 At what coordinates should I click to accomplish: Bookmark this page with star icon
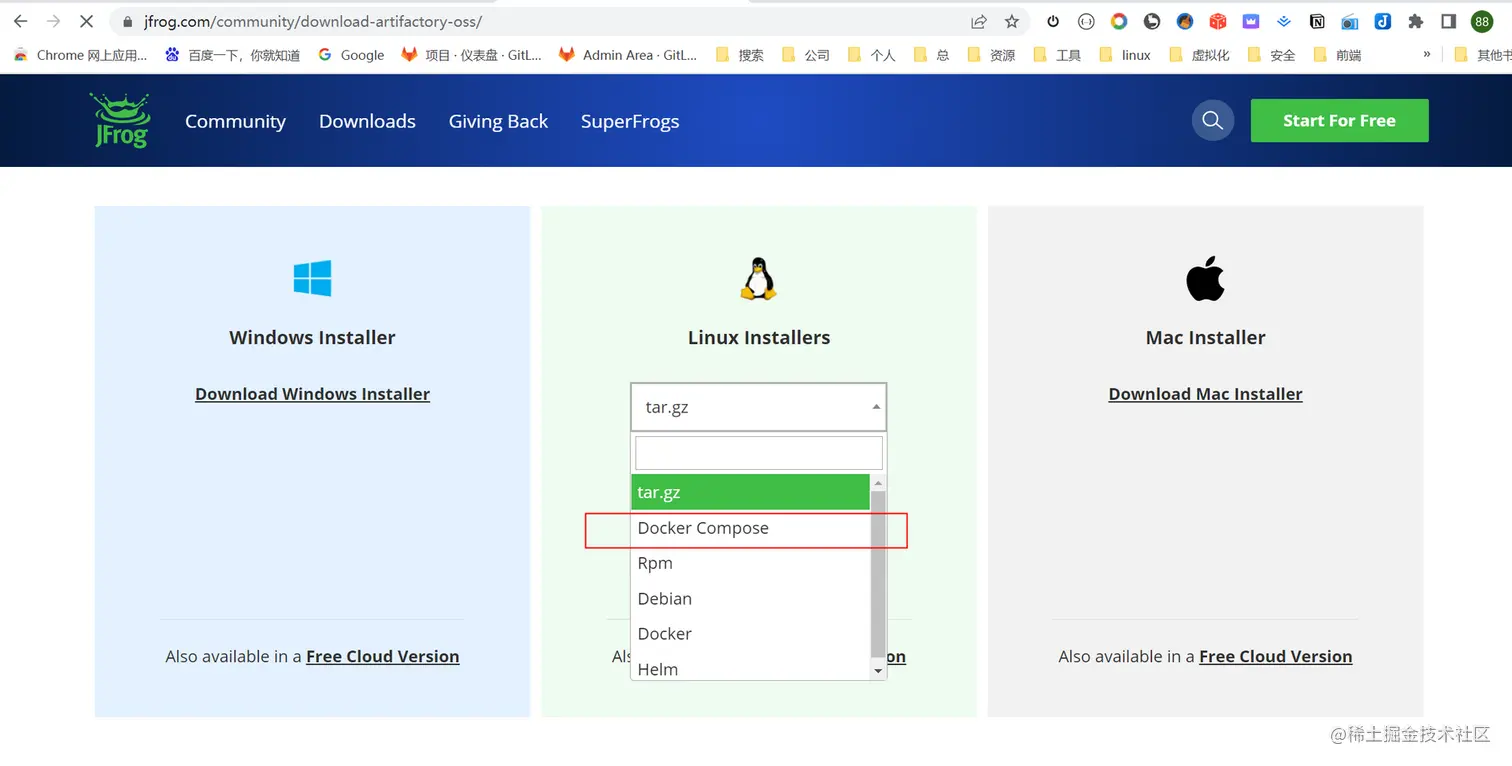[x=1012, y=21]
